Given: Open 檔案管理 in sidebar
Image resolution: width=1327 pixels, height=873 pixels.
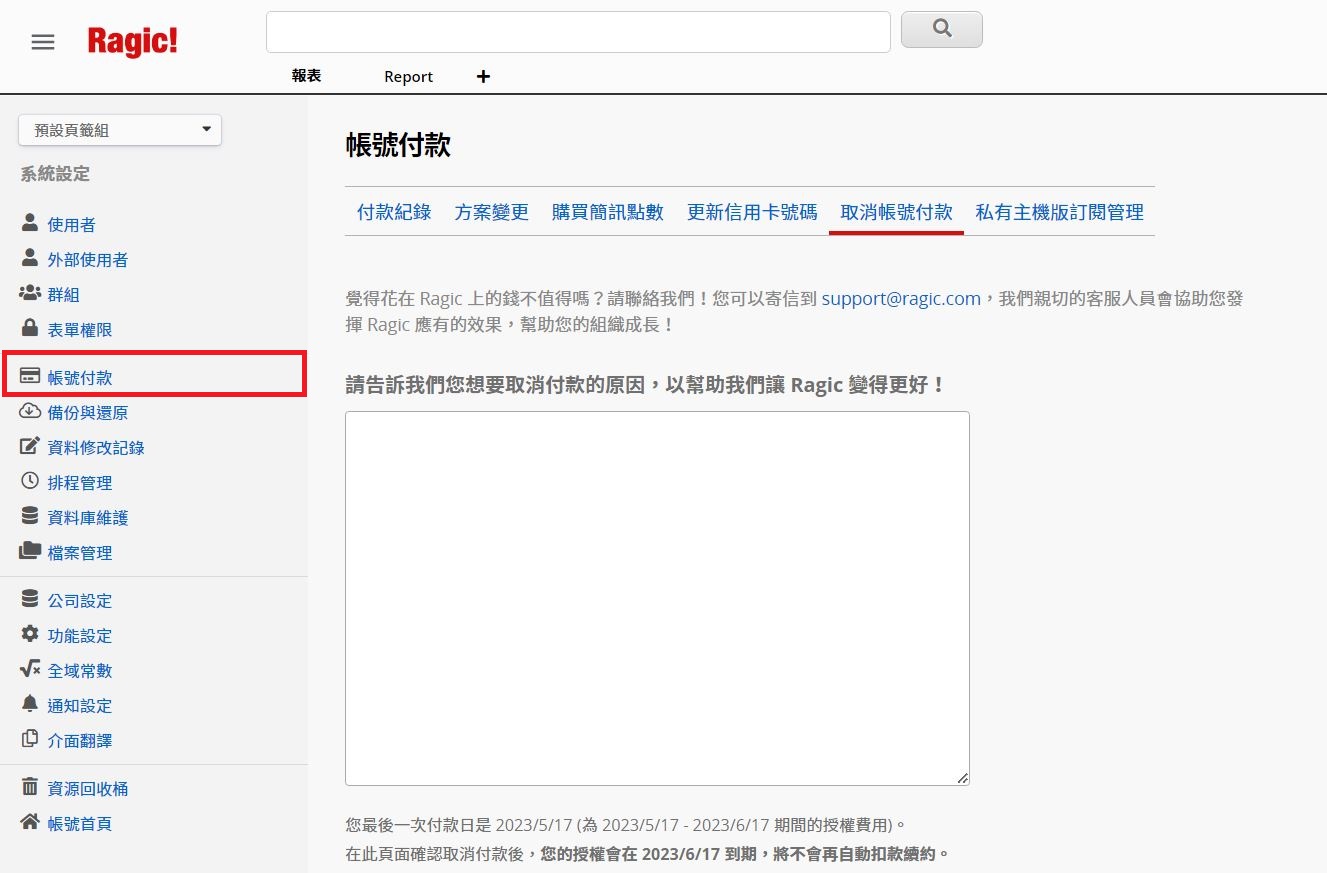Looking at the screenshot, I should coord(80,553).
